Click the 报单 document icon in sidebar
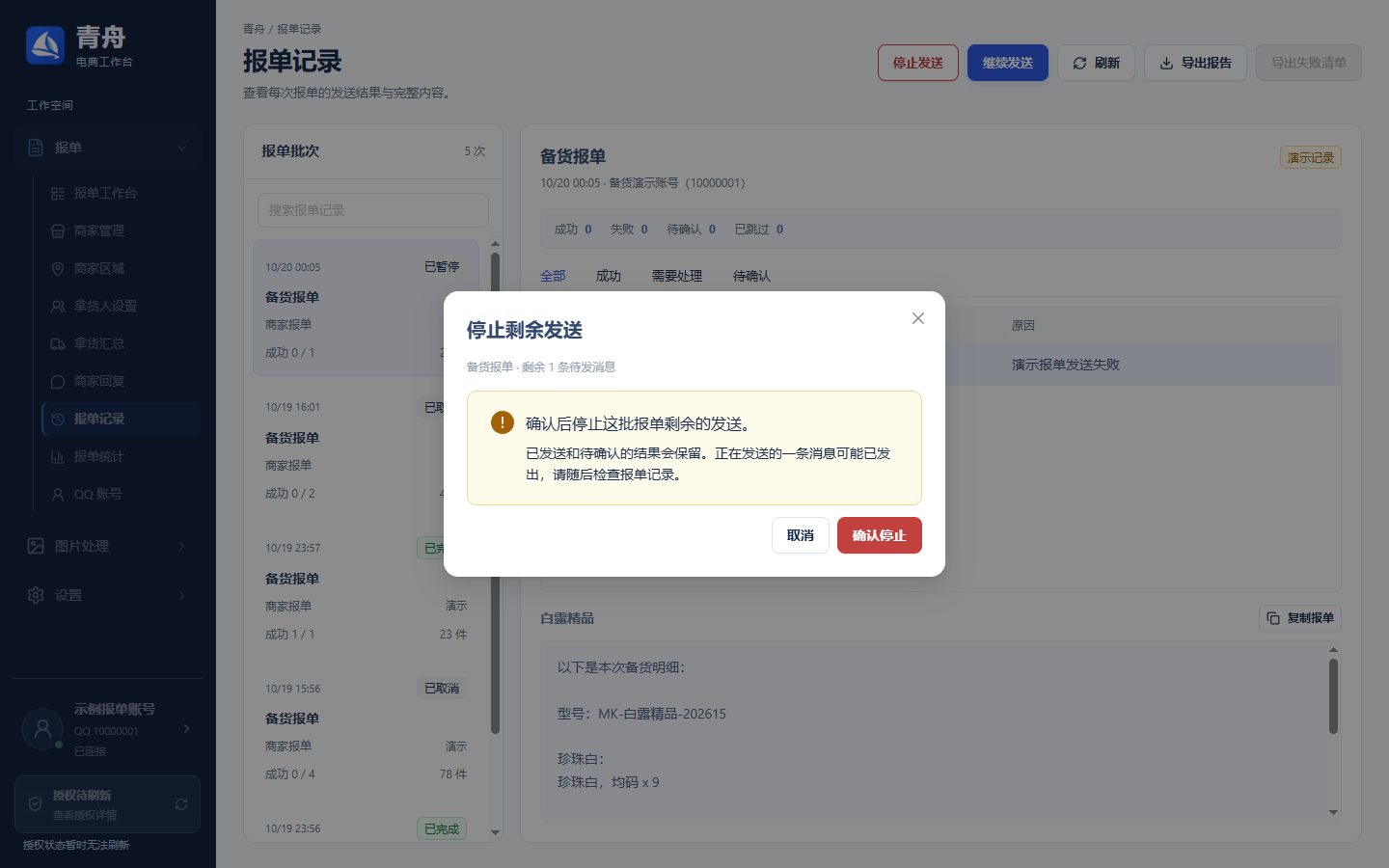The width and height of the screenshot is (1389, 868). pyautogui.click(x=36, y=148)
